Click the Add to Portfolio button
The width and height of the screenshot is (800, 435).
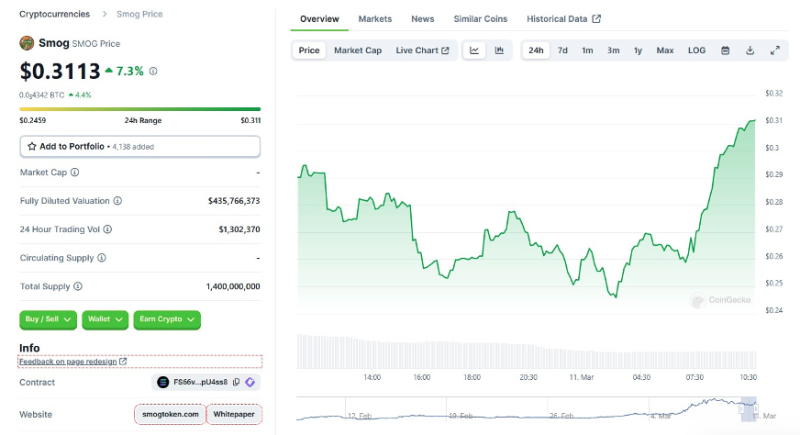click(x=140, y=146)
